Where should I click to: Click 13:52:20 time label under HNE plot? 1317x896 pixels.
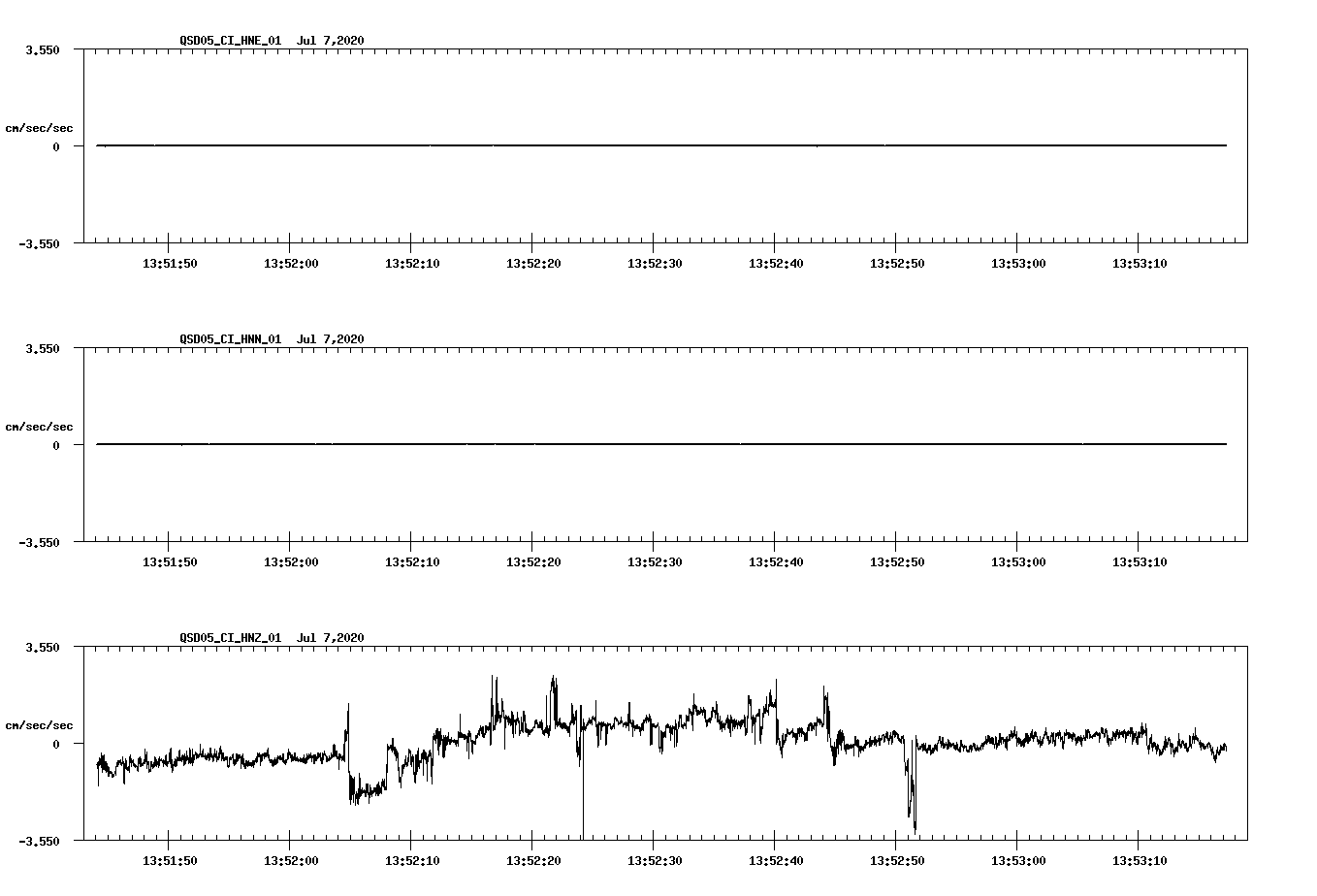coord(533,263)
